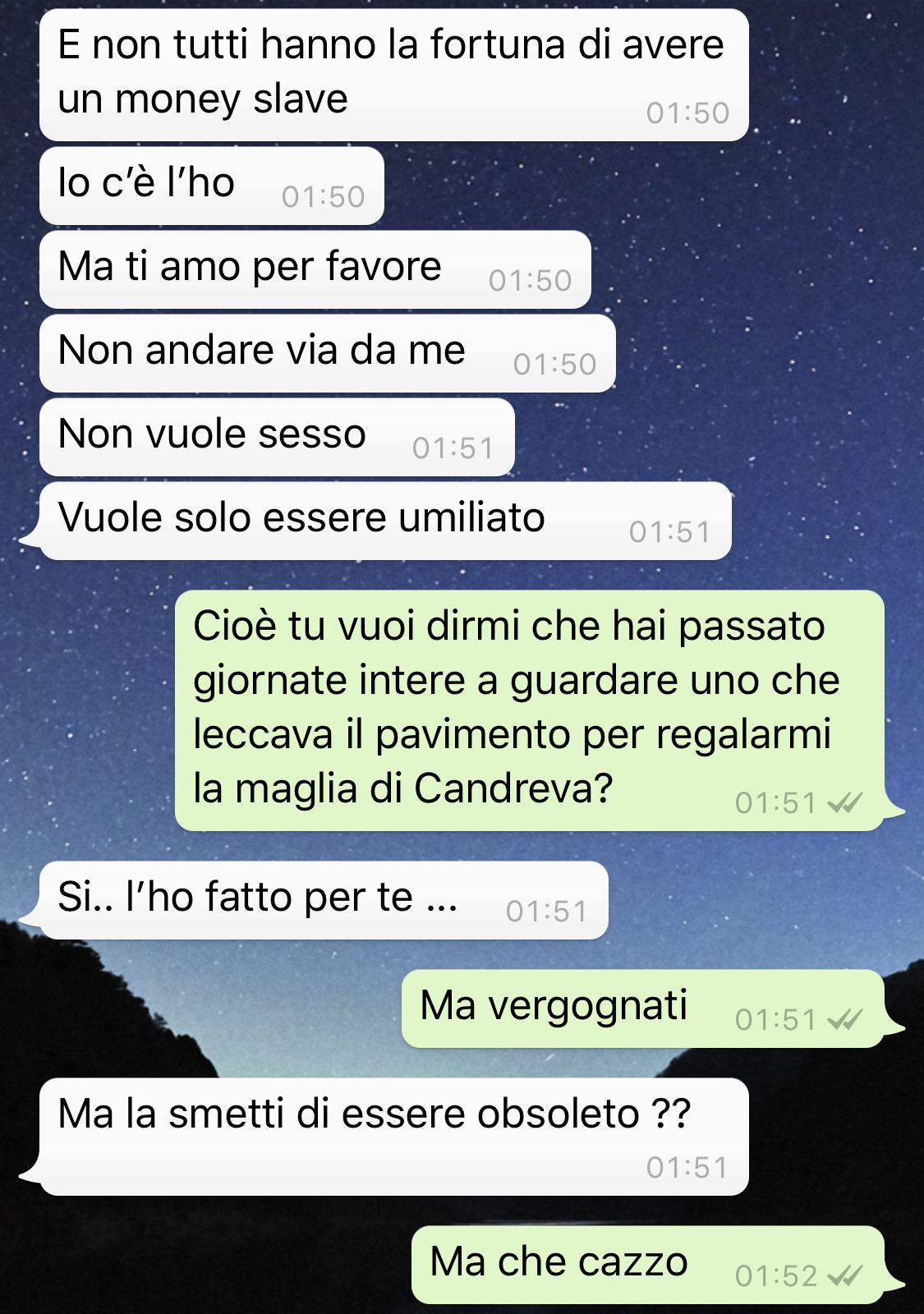Tap the 'Ma ti amo per favore' message
This screenshot has height=1314, width=924.
pos(315,269)
